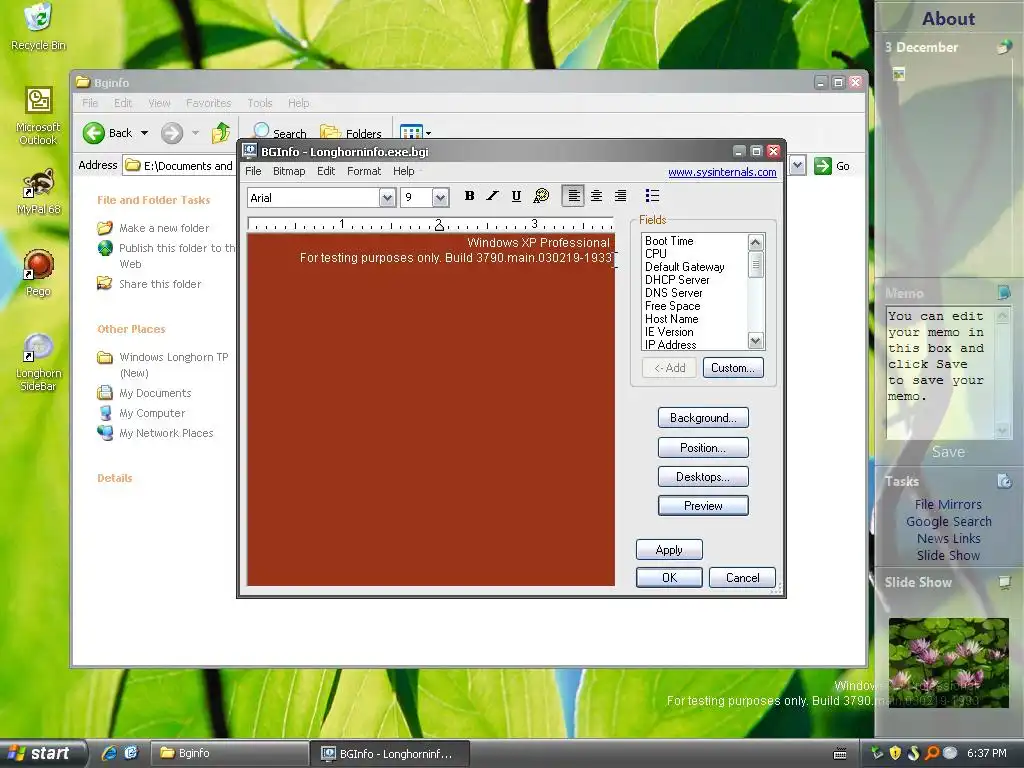Click the water lilies slide show thumbnail
The width and height of the screenshot is (1024, 768).
click(x=948, y=662)
